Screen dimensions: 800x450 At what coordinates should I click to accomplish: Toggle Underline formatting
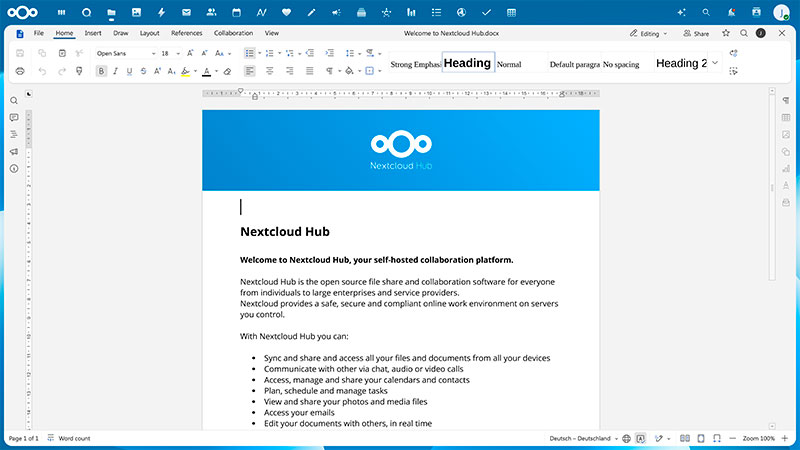tap(129, 71)
